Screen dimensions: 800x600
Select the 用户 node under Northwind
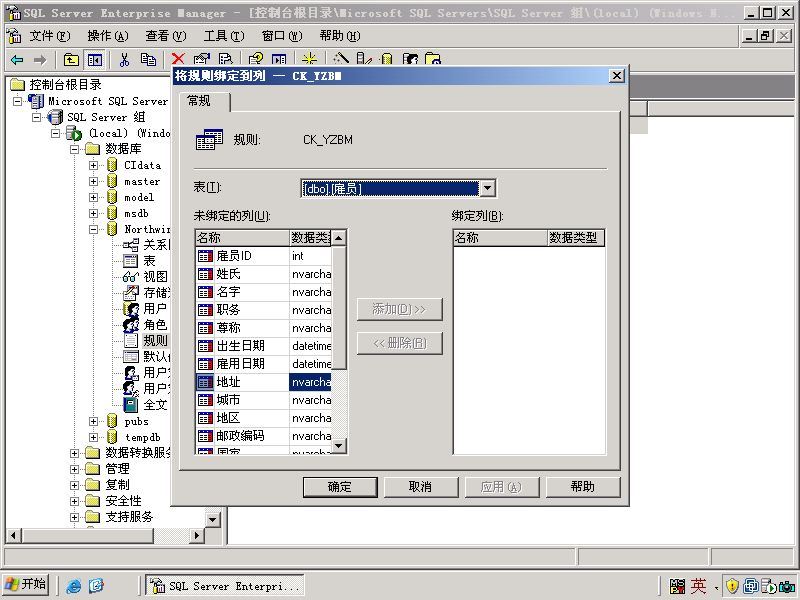(x=155, y=309)
